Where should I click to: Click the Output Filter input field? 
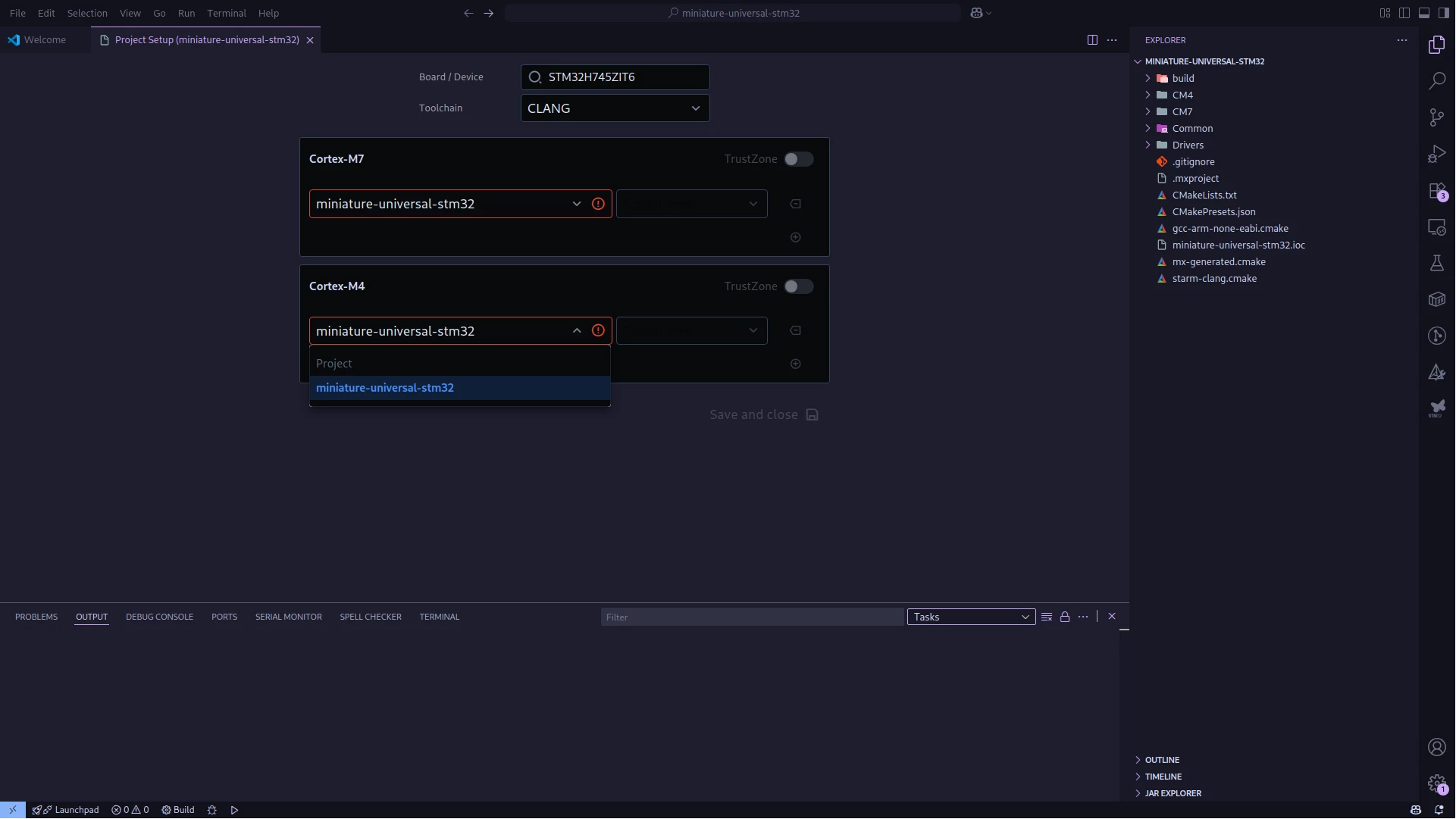pyautogui.click(x=752, y=617)
